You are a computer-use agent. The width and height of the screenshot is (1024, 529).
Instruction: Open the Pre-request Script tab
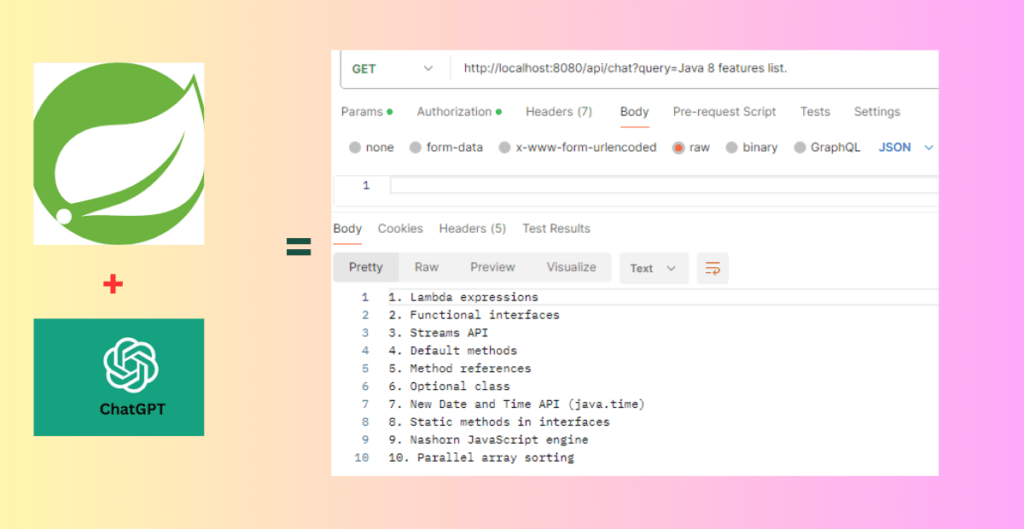click(724, 112)
